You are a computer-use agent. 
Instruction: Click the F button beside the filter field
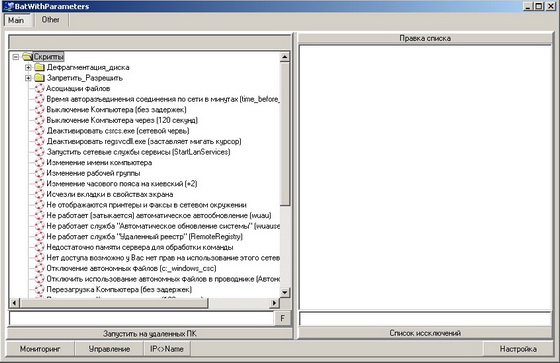(x=282, y=318)
